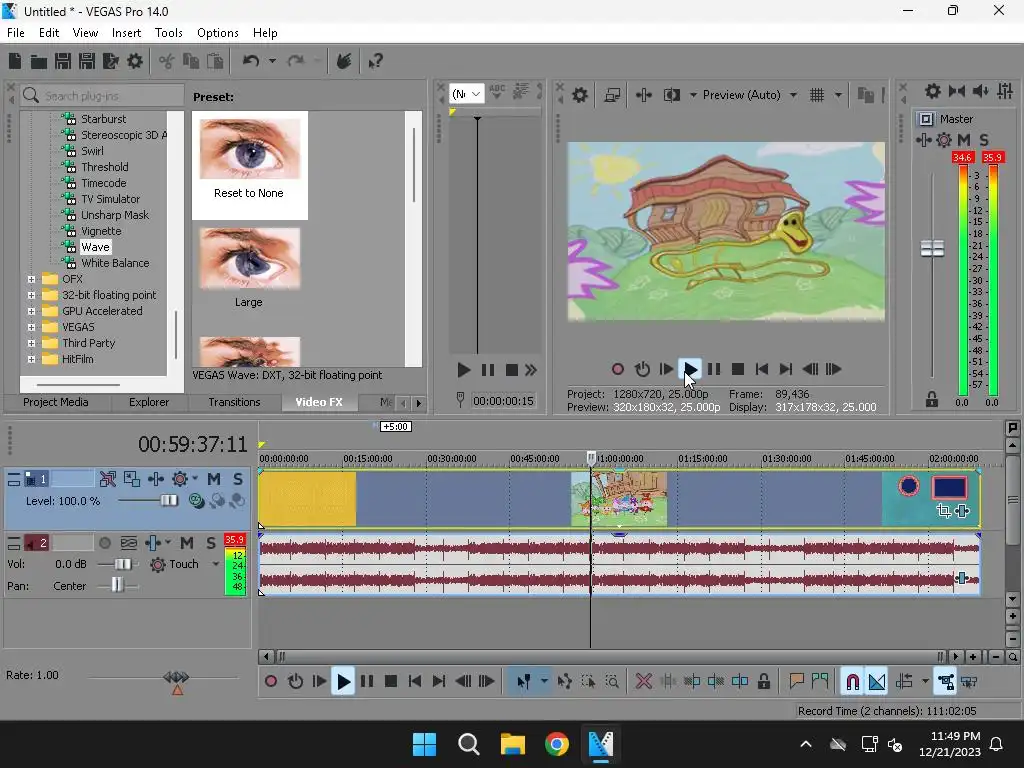Open the Tools menu
Screen dimensions: 1024x768
pos(168,33)
